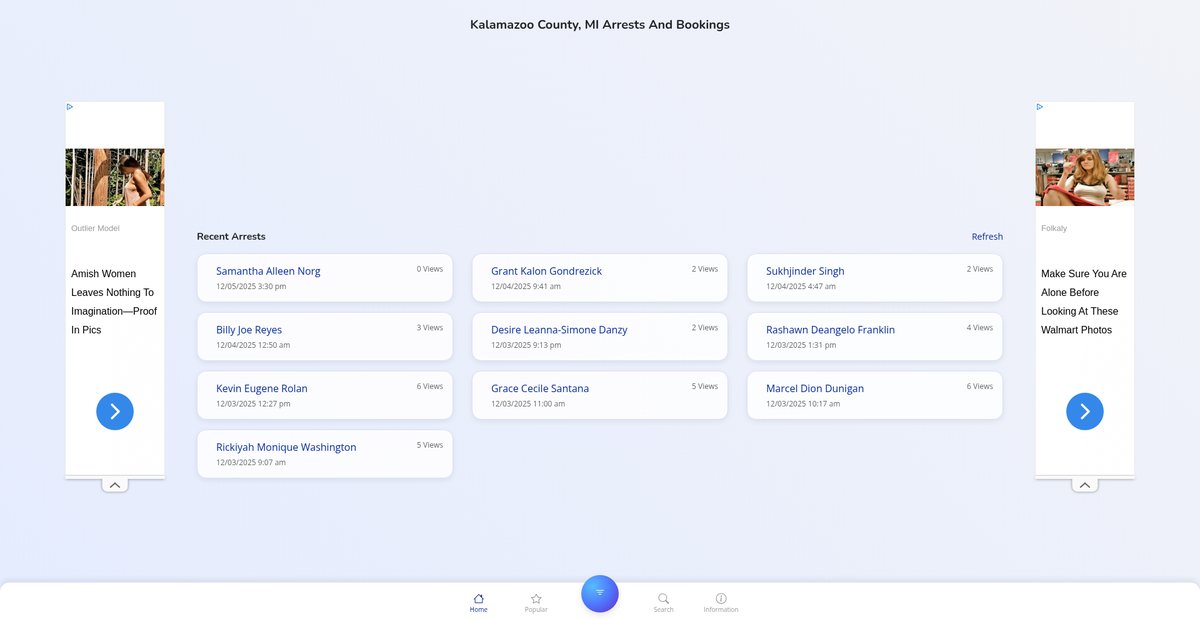Open the Popular star icon
This screenshot has width=1200, height=620.
536,601
